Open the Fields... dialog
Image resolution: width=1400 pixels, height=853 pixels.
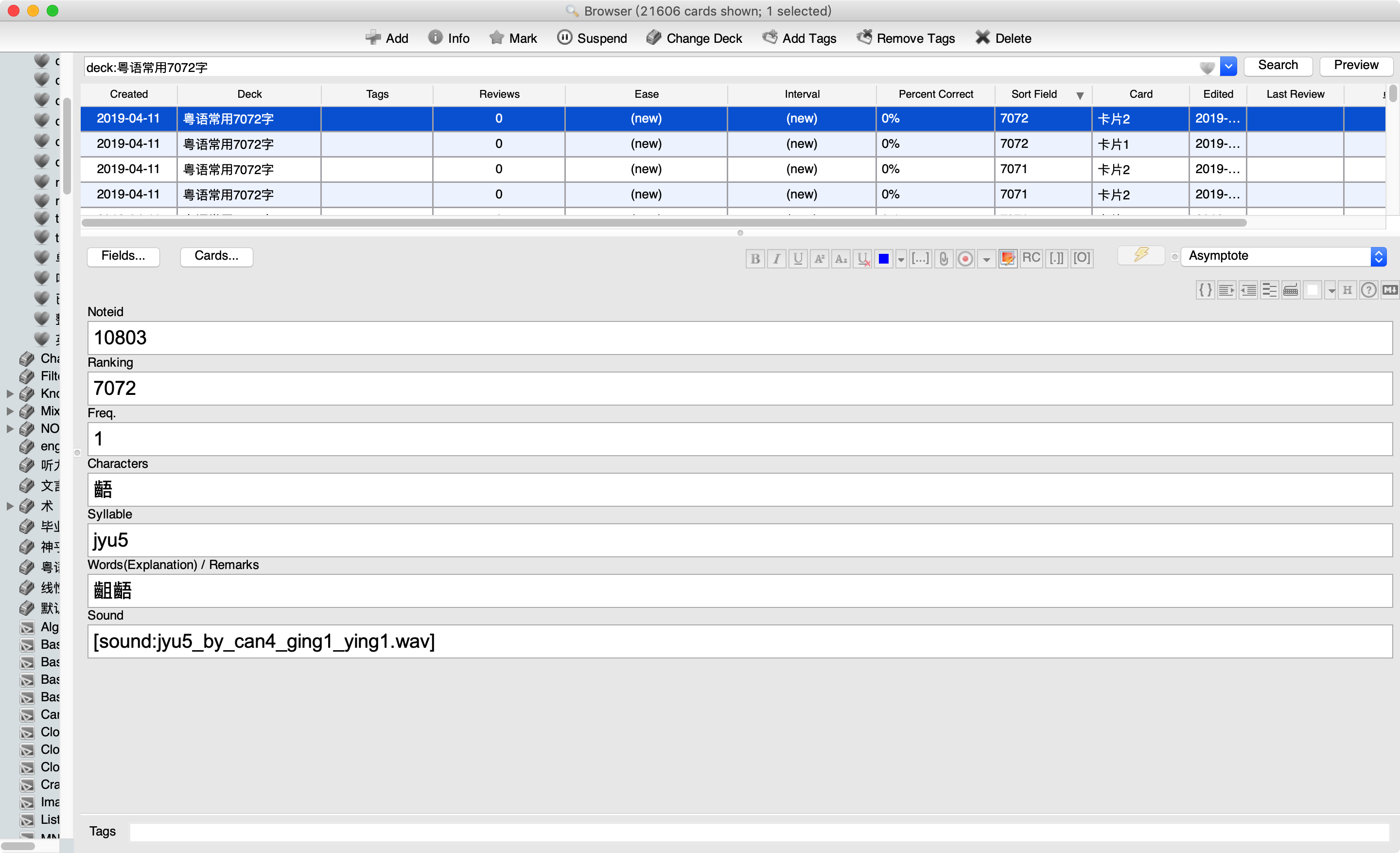point(122,256)
